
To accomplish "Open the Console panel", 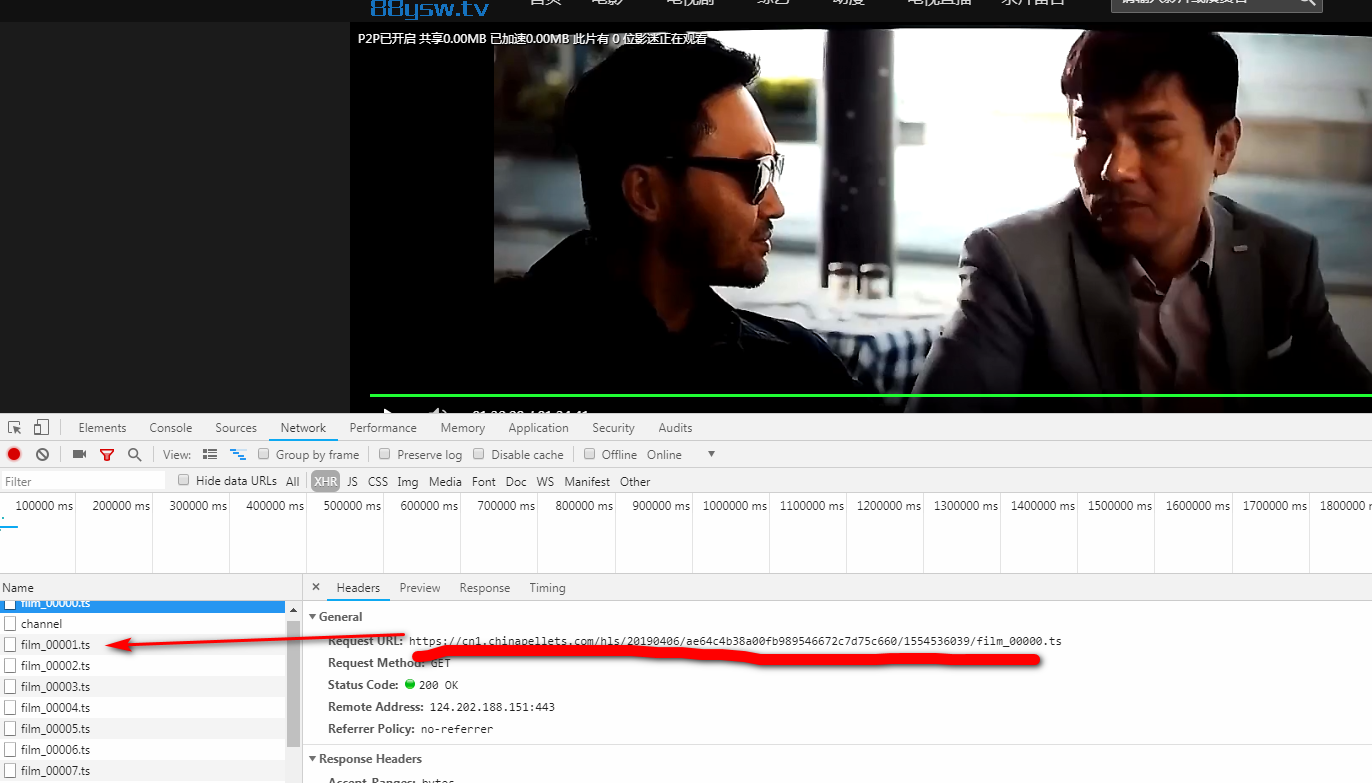I will [171, 428].
